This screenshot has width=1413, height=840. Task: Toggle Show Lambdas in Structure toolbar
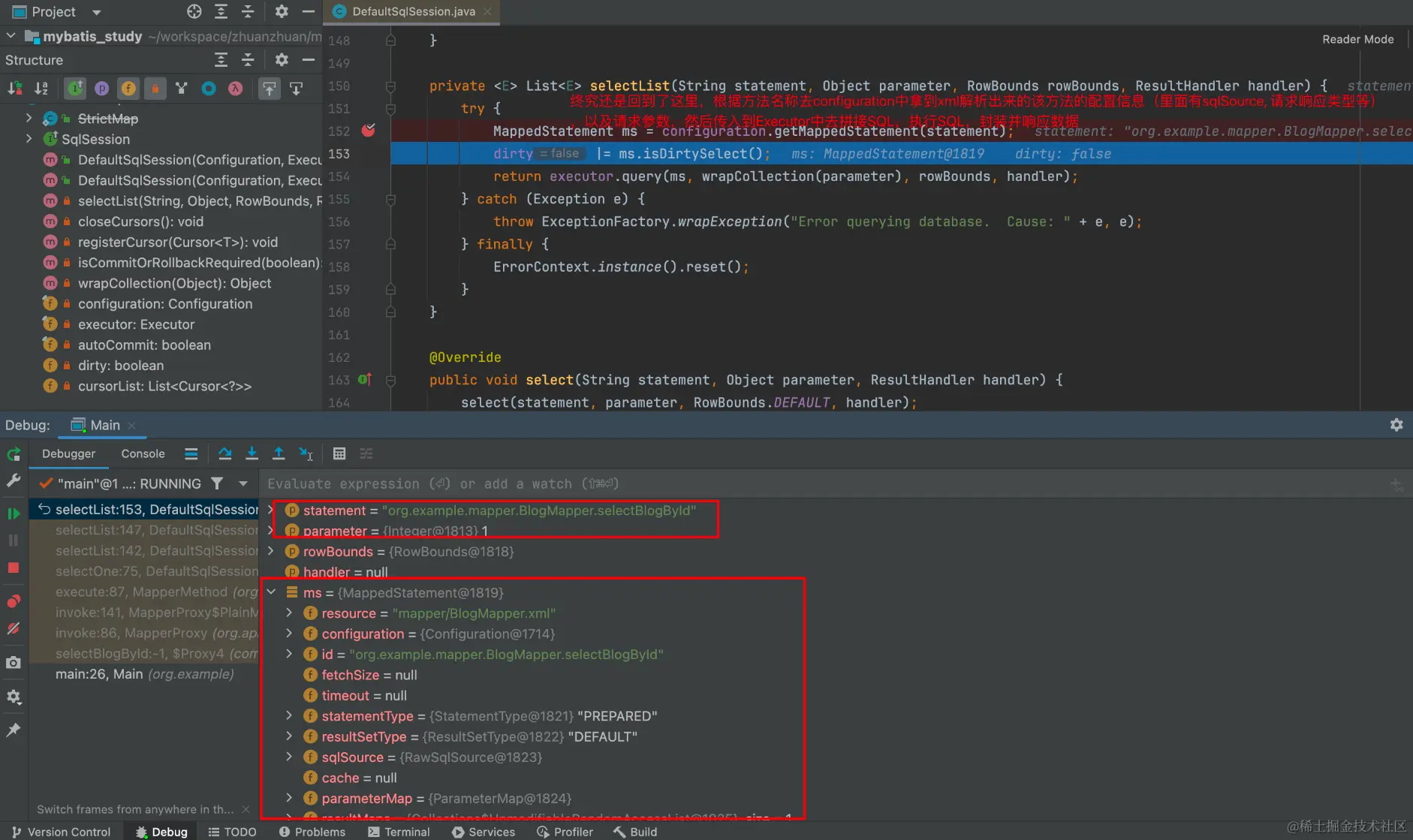(236, 89)
